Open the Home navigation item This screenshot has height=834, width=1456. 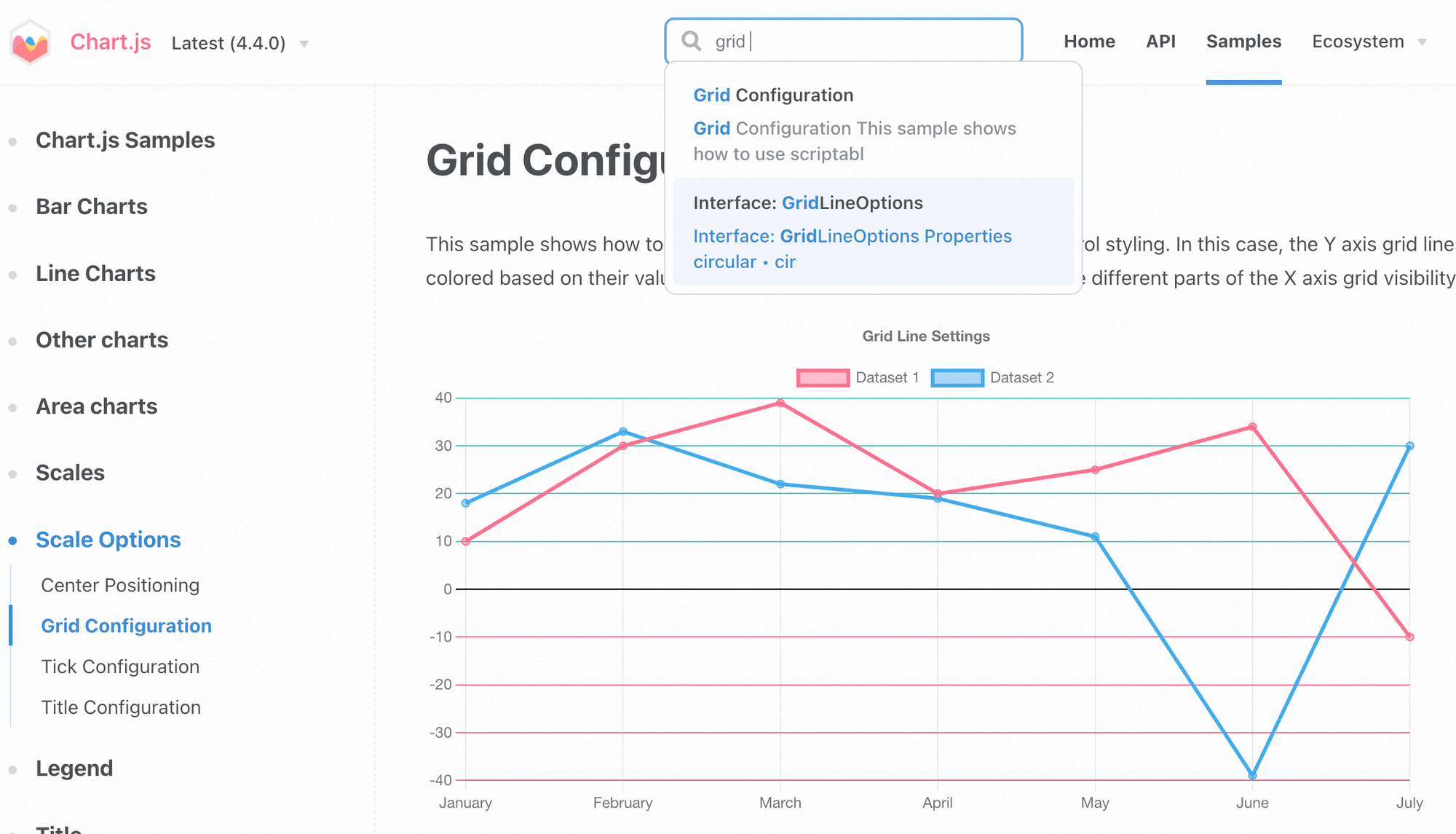click(x=1089, y=42)
